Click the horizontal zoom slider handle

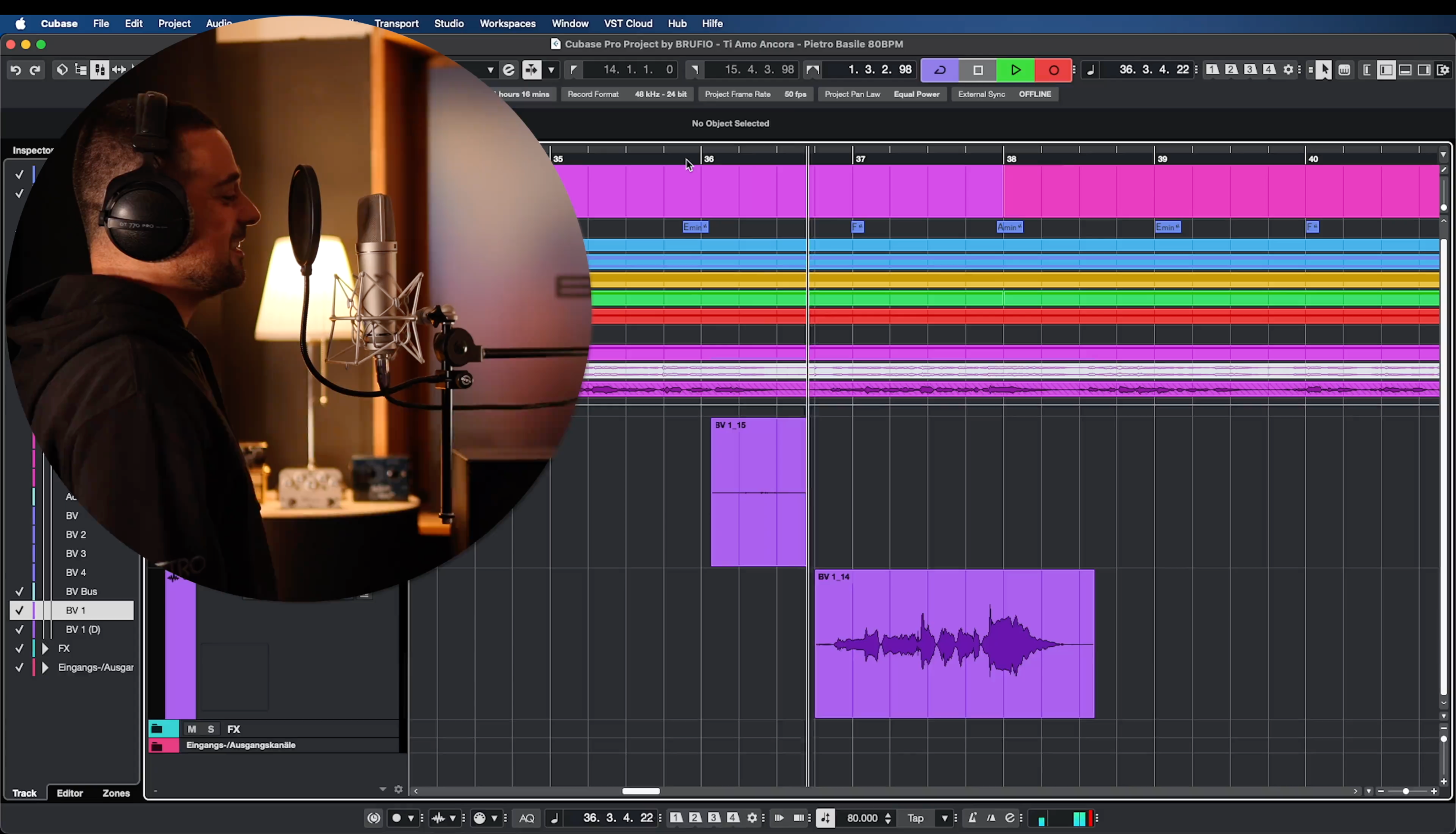point(1405,791)
